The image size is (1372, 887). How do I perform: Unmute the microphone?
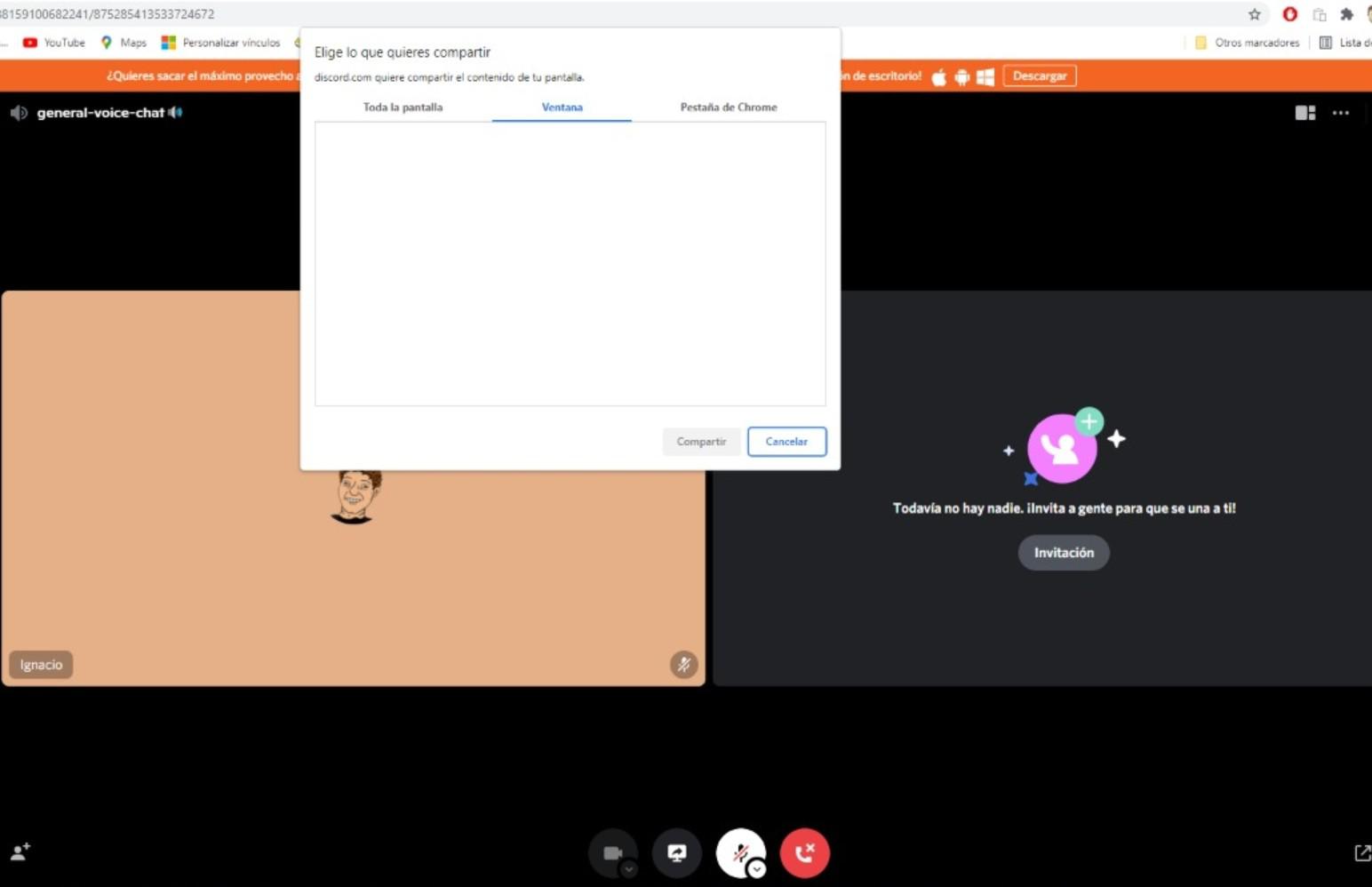(x=741, y=851)
